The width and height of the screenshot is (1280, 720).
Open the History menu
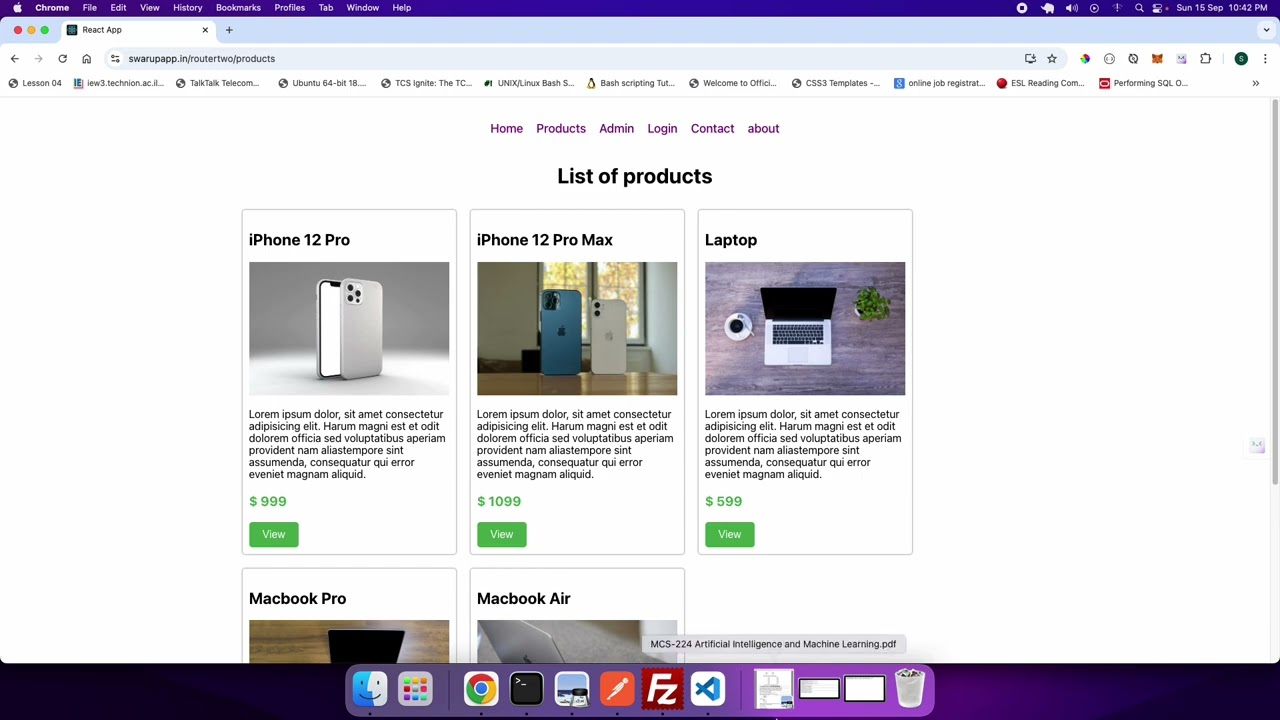187,8
